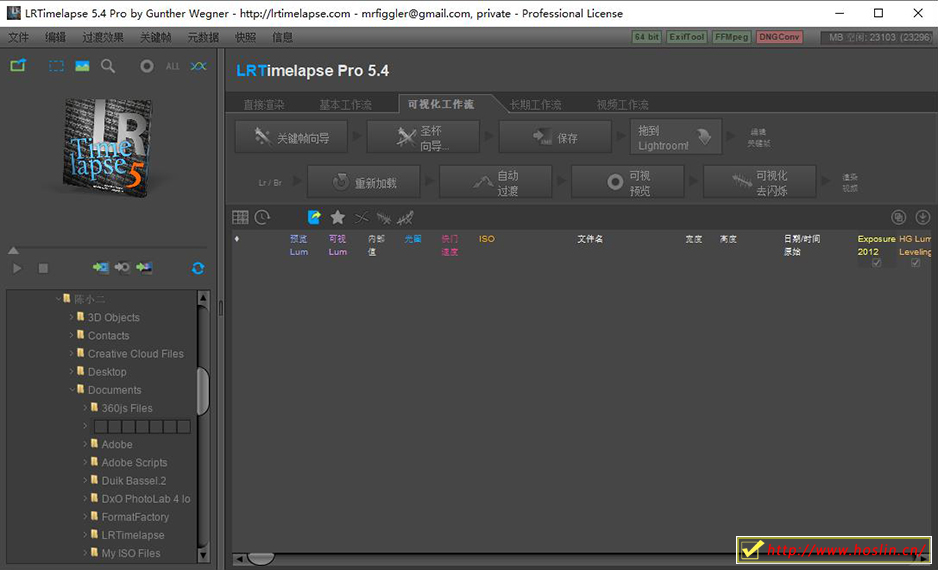Click the 保存 button
This screenshot has width=938, height=570.
(x=555, y=138)
